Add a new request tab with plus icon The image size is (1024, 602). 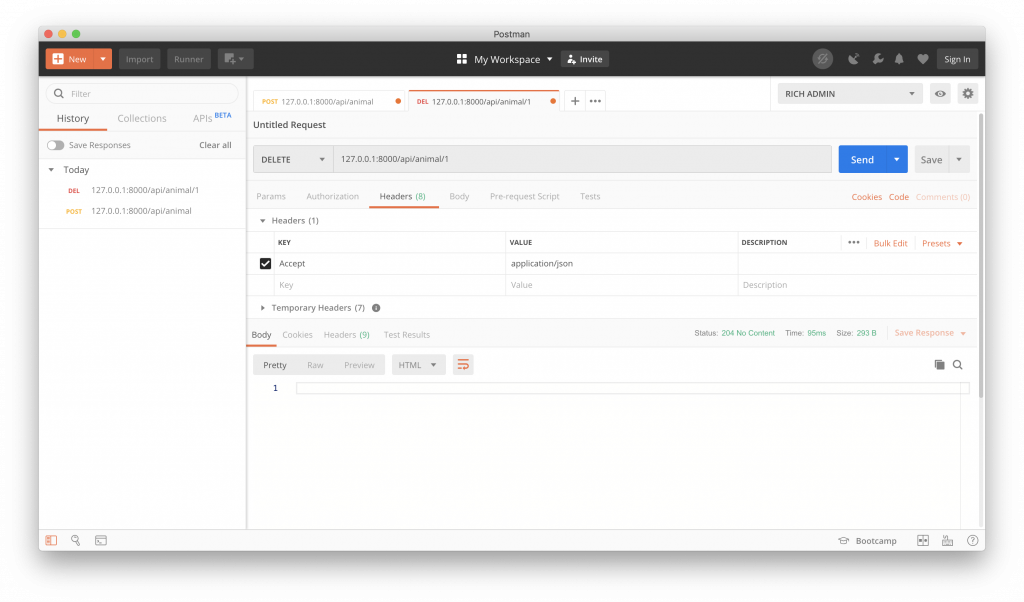point(575,101)
